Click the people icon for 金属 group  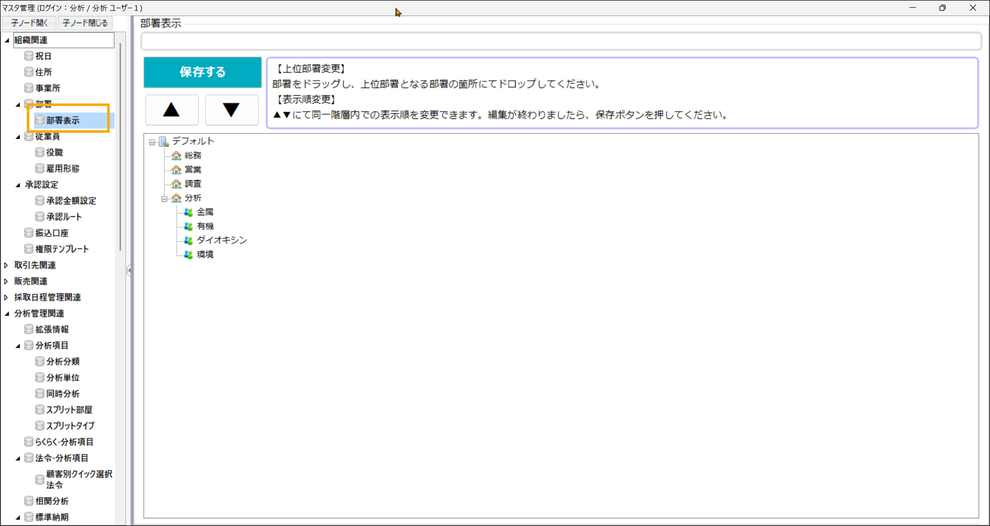[x=188, y=212]
